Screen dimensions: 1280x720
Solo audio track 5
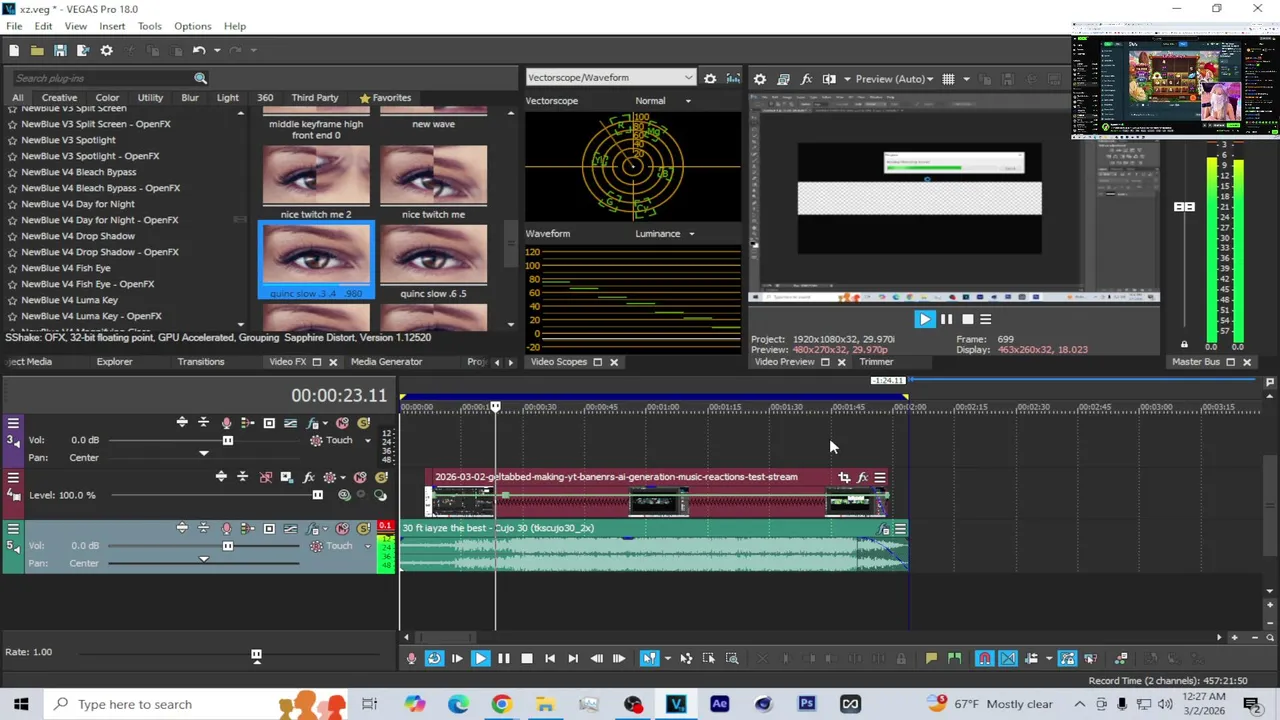click(364, 528)
